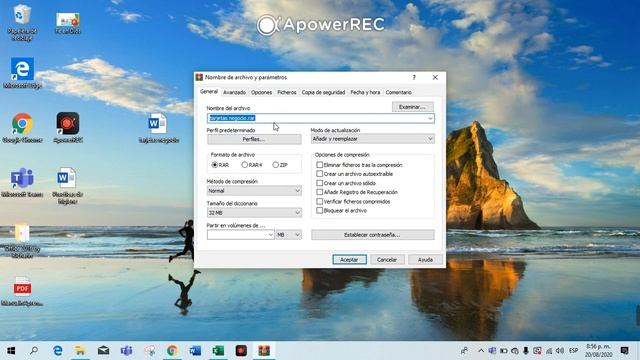Open the Microsoft Edge desktop shortcut

pyautogui.click(x=22, y=72)
